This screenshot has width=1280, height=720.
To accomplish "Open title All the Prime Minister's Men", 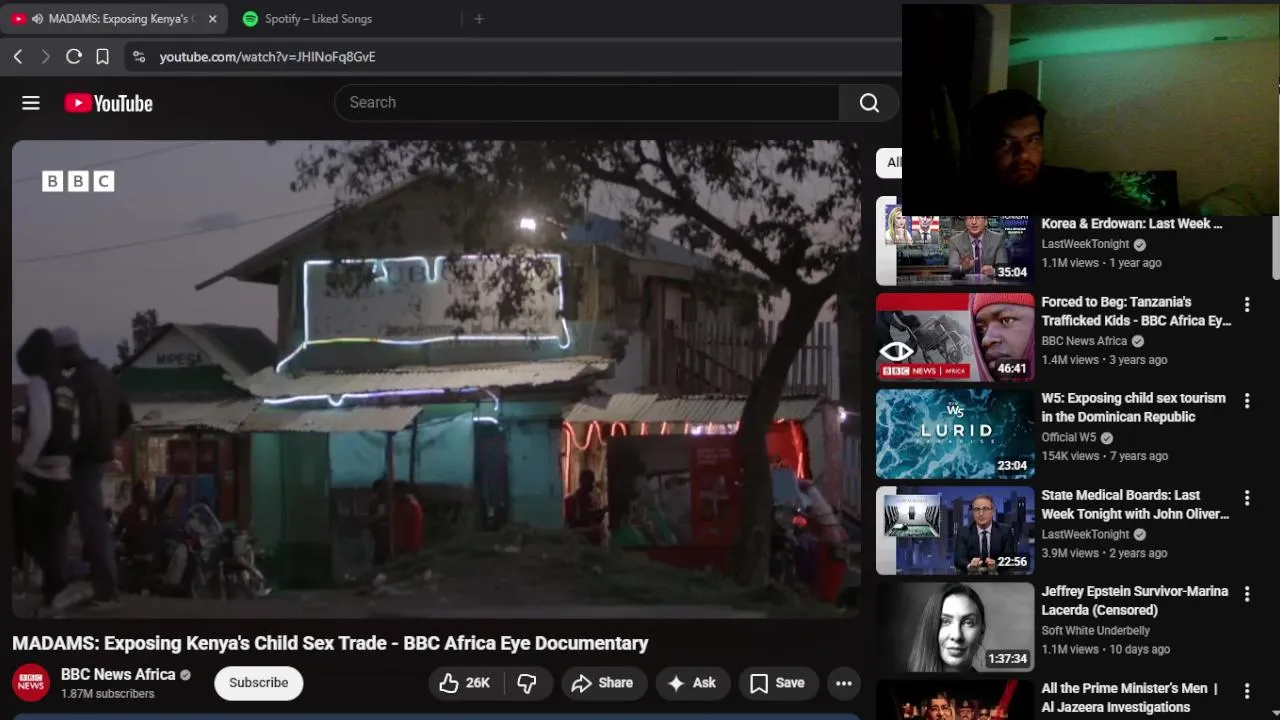I will click(x=1129, y=698).
